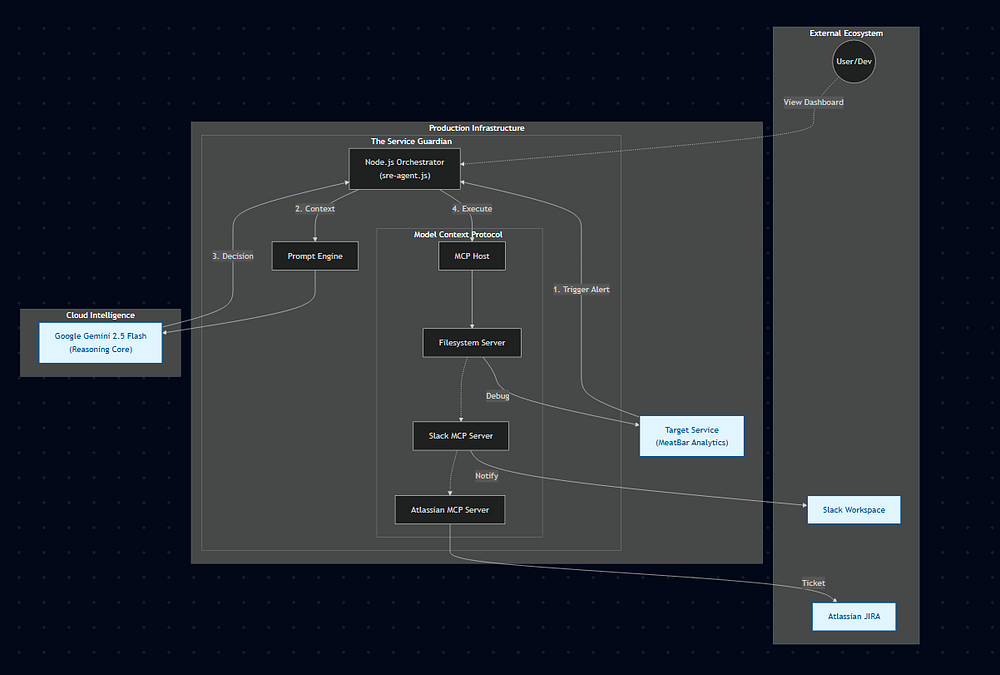Select the Node.js Orchestrator node
This screenshot has height=675, width=1000.
coord(405,168)
